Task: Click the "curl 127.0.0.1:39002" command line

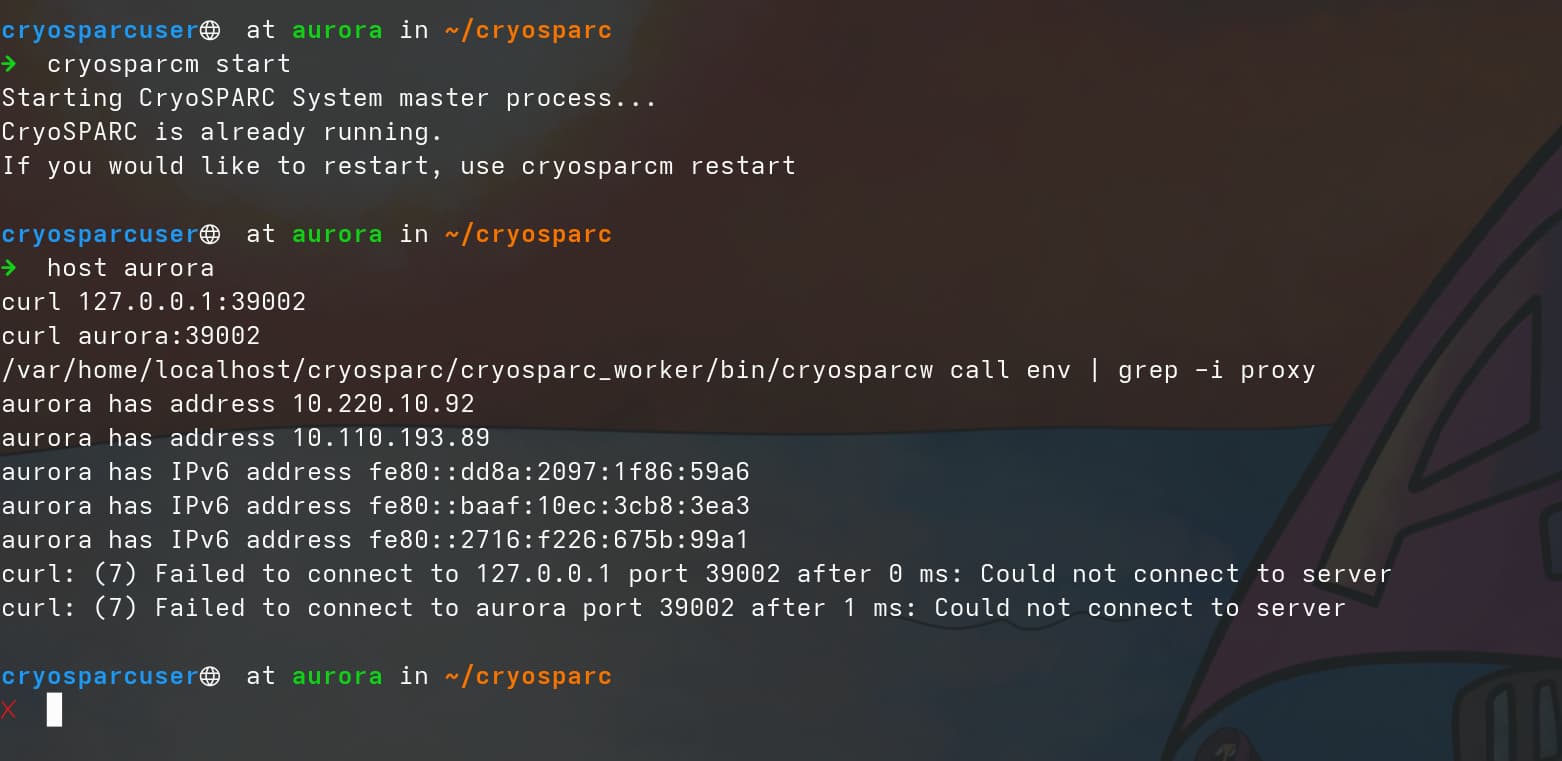Action: tap(154, 302)
